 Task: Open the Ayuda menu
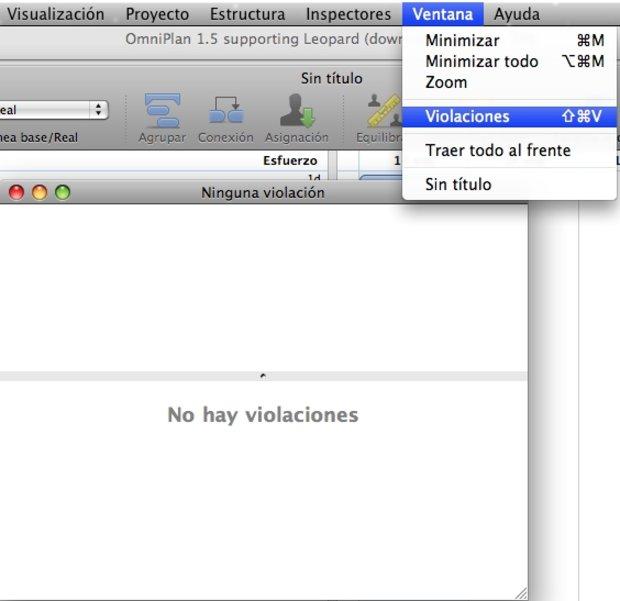tap(516, 14)
